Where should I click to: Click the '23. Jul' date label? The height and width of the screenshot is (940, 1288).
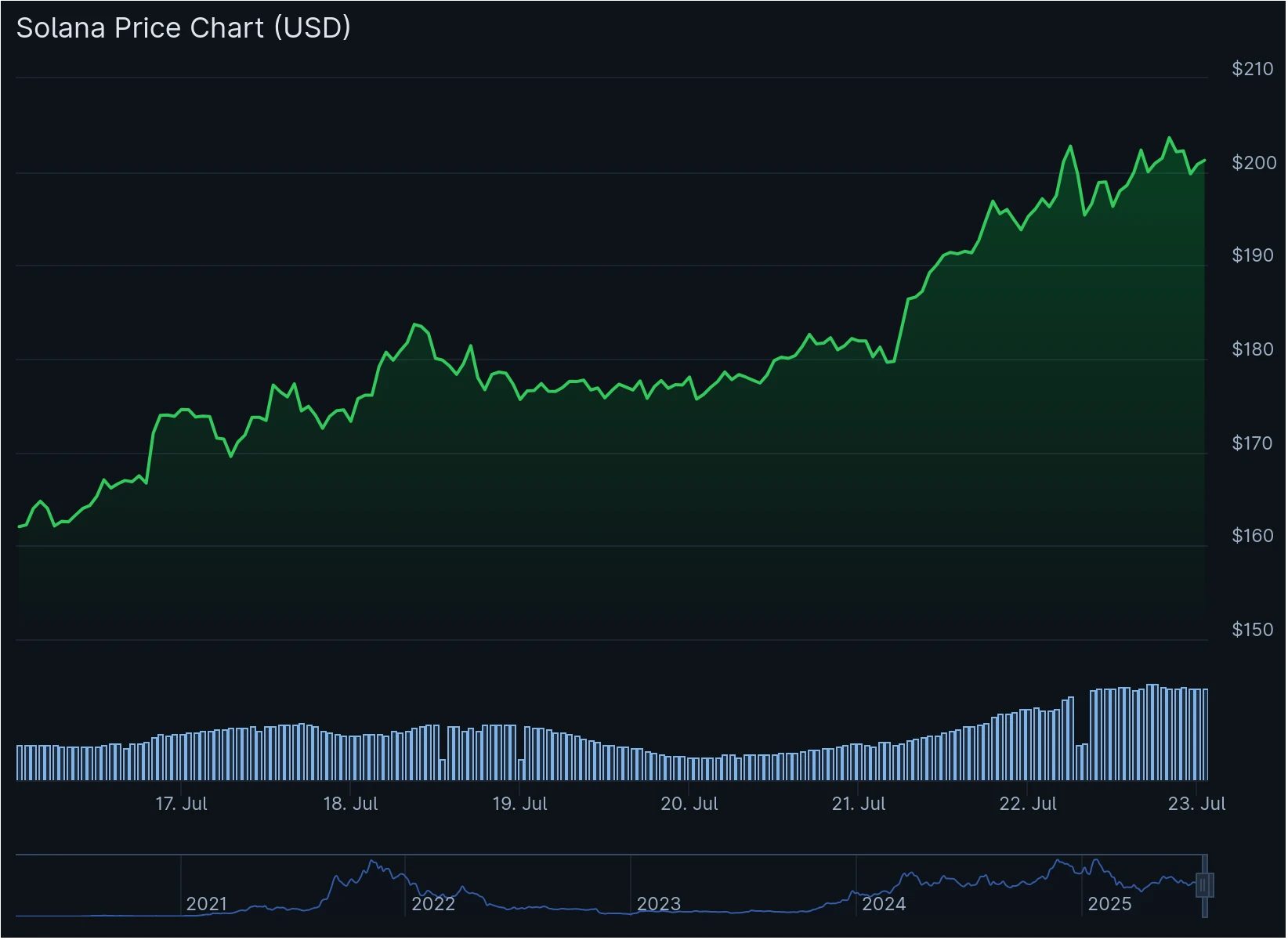click(x=1196, y=804)
